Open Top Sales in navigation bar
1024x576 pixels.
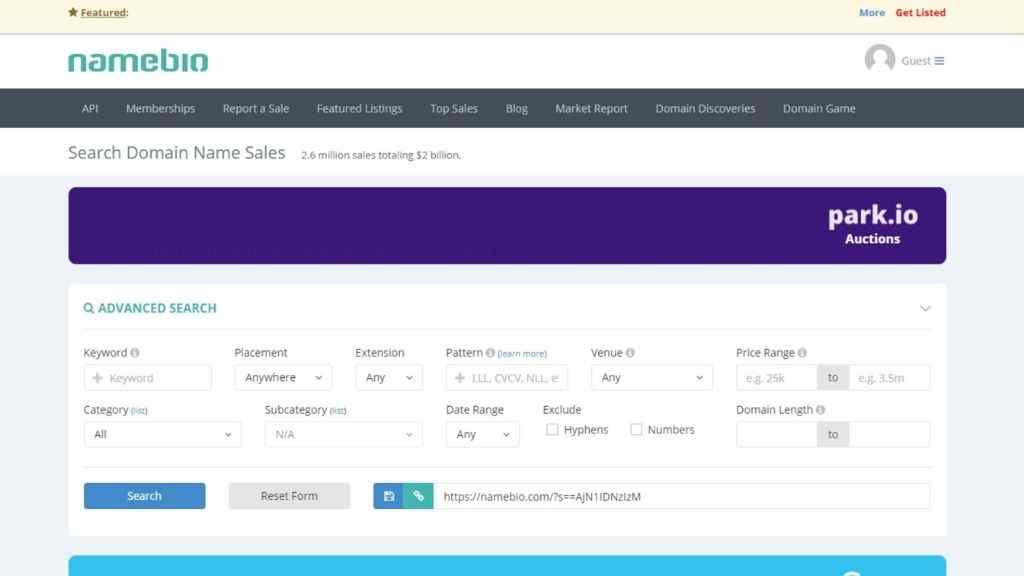pyautogui.click(x=454, y=108)
